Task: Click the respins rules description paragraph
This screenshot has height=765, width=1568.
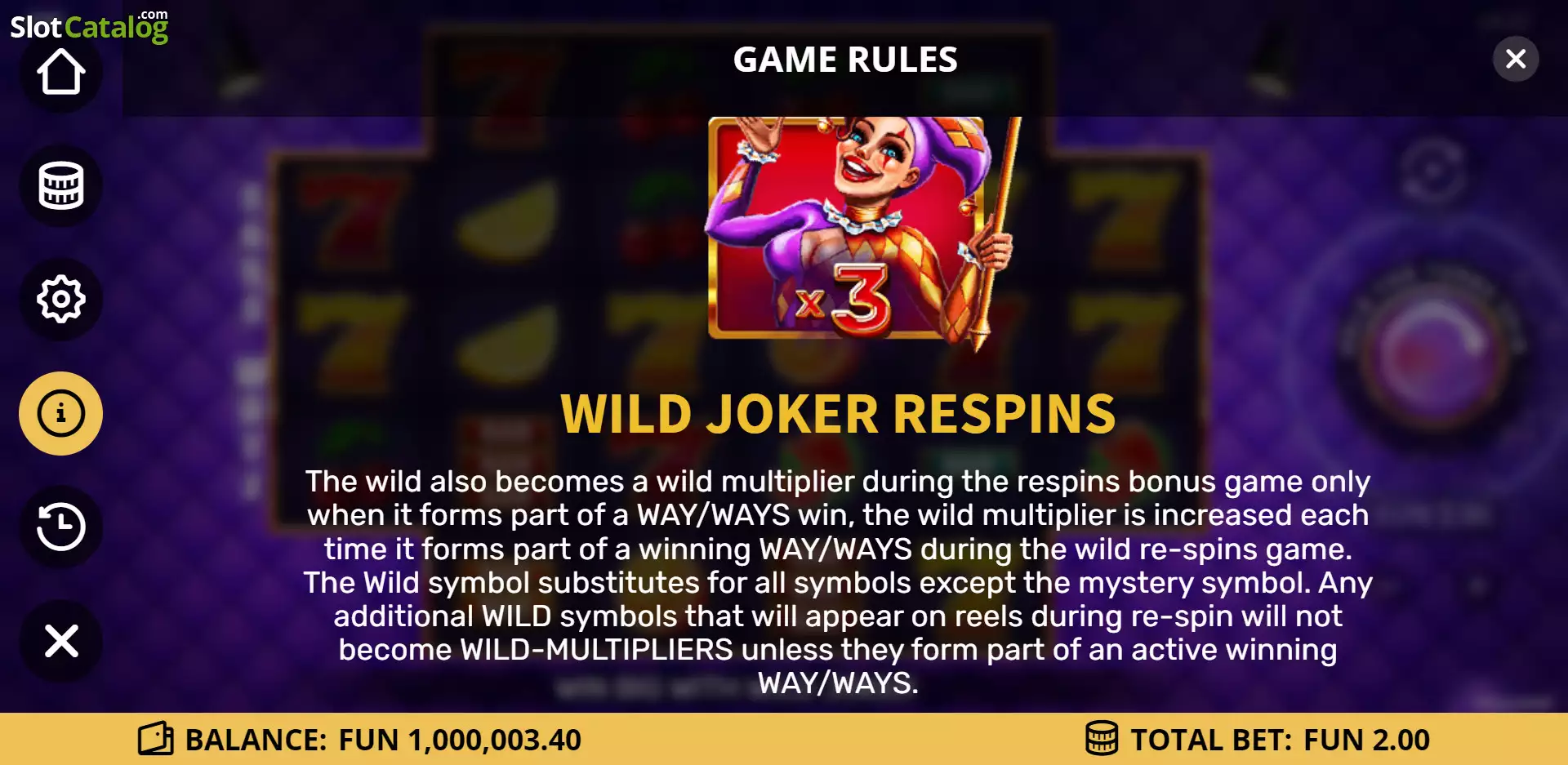Action: tap(838, 582)
